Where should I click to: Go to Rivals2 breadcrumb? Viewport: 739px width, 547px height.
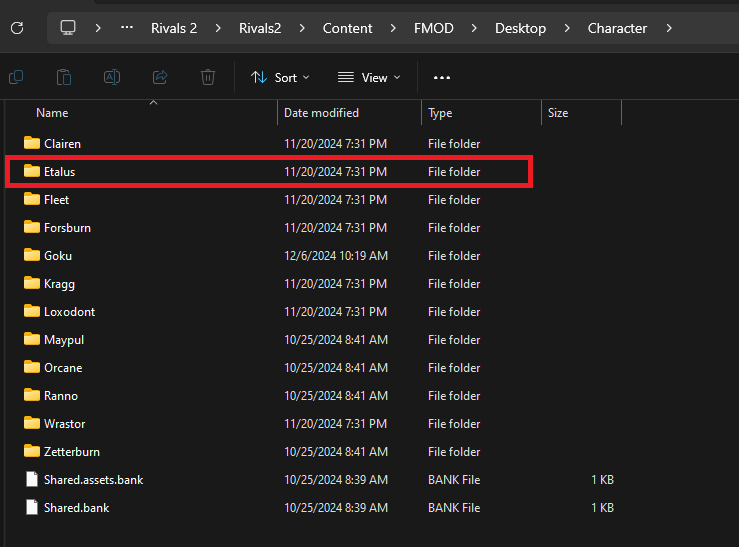(x=260, y=28)
